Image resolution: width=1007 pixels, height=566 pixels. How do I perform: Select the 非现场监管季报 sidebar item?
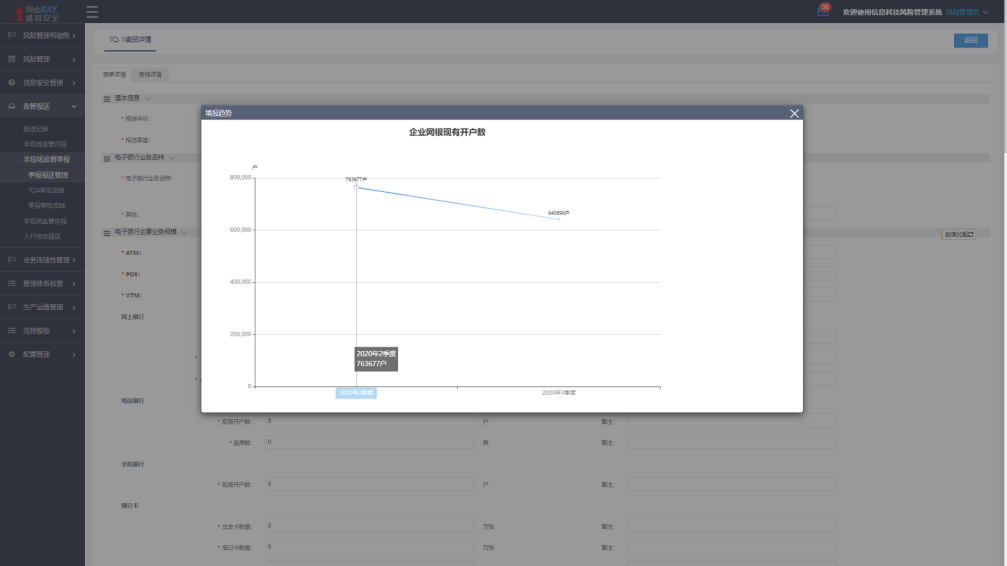point(47,159)
